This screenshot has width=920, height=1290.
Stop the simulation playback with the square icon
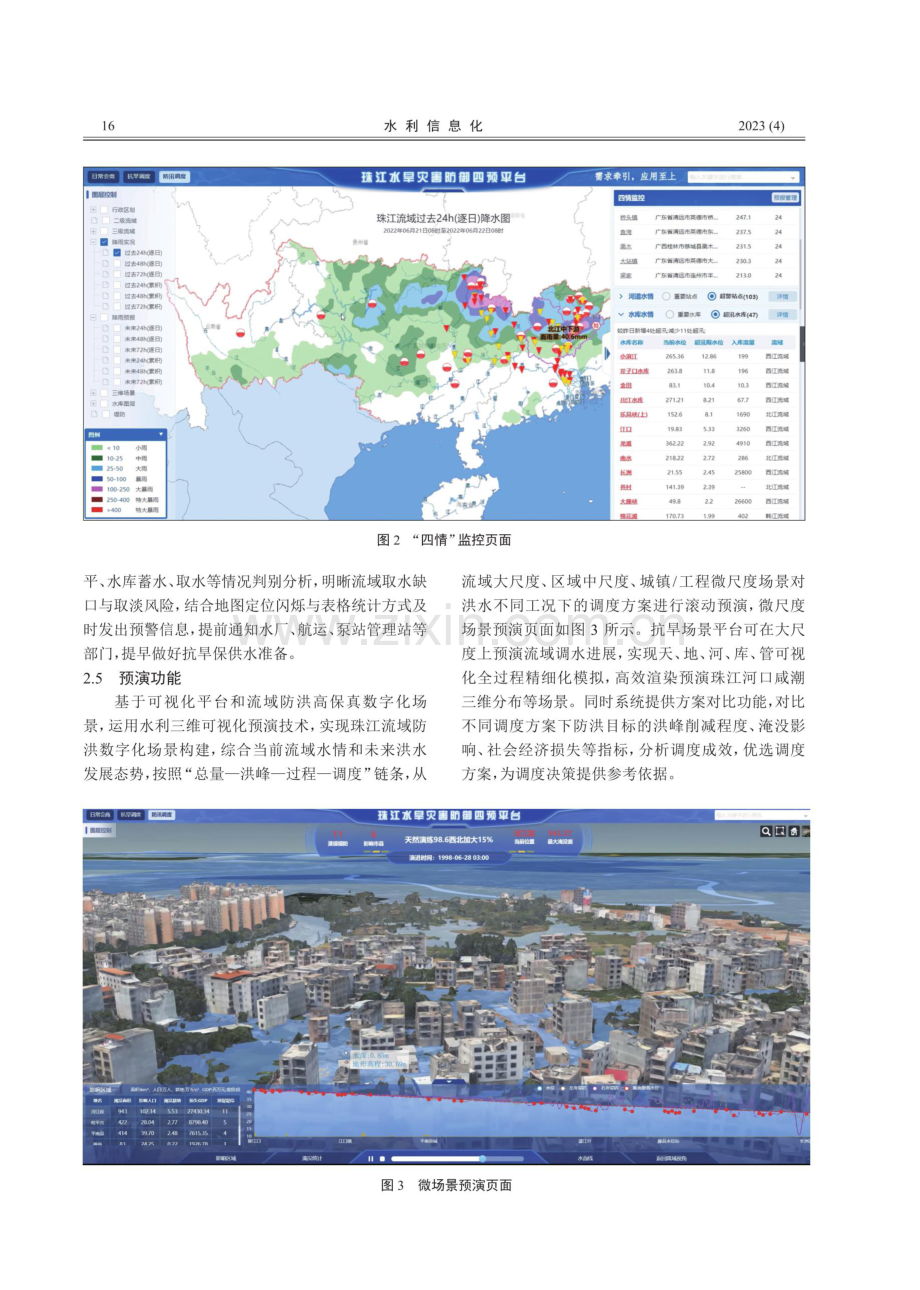click(x=382, y=1159)
